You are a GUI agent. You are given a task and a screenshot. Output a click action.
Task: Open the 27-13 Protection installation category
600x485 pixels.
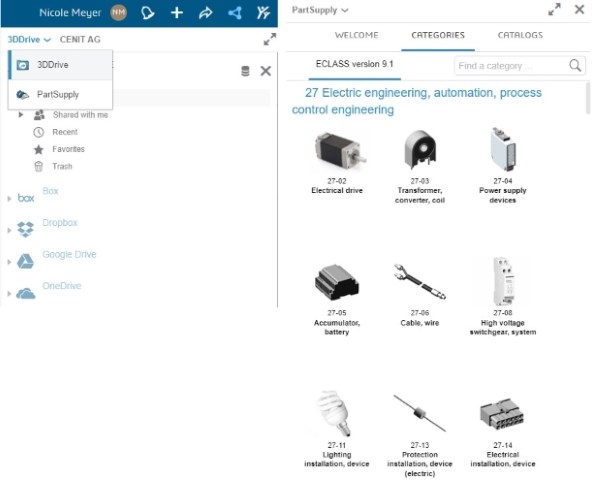(420, 436)
